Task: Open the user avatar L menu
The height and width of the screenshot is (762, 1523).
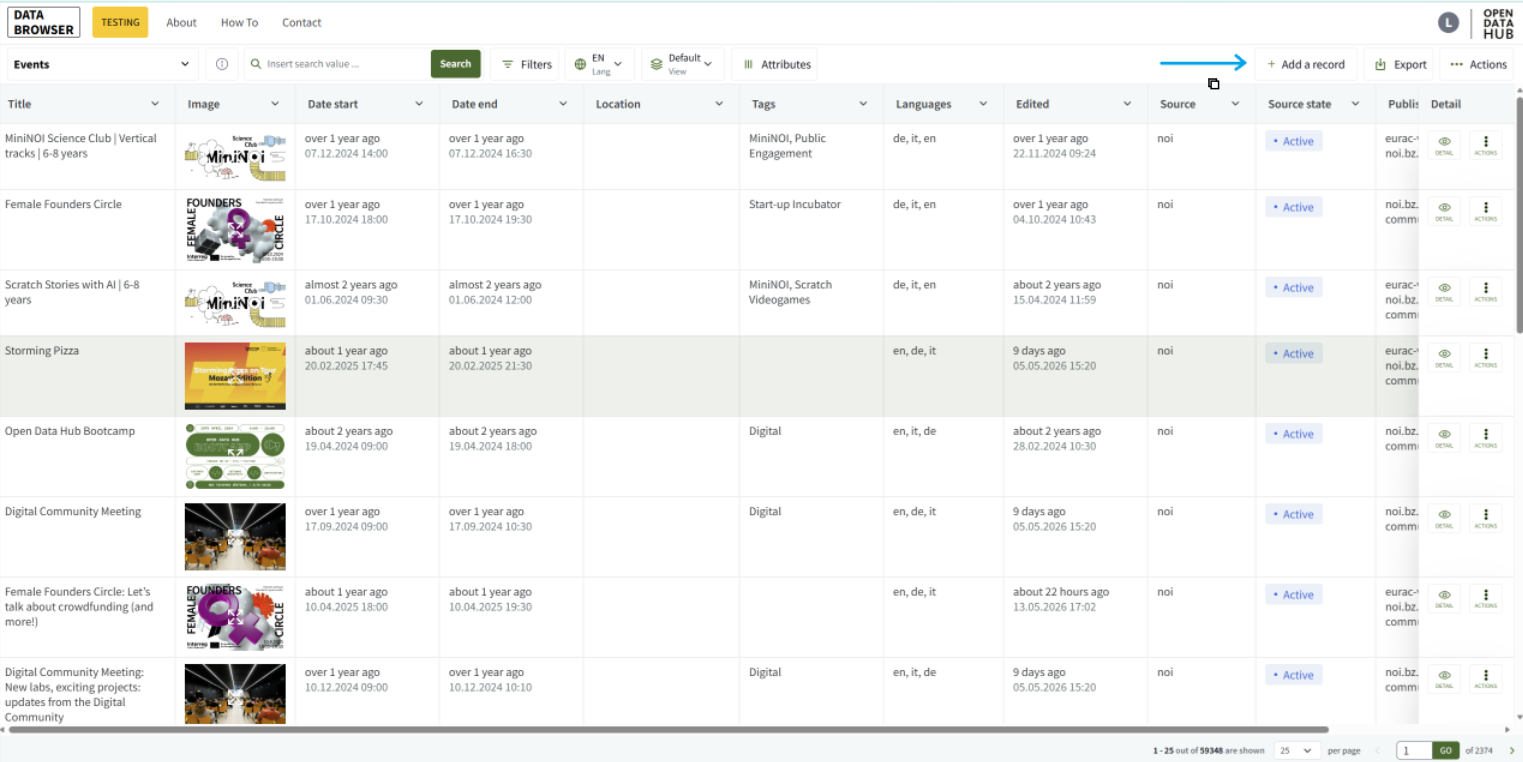Action: tap(1448, 22)
